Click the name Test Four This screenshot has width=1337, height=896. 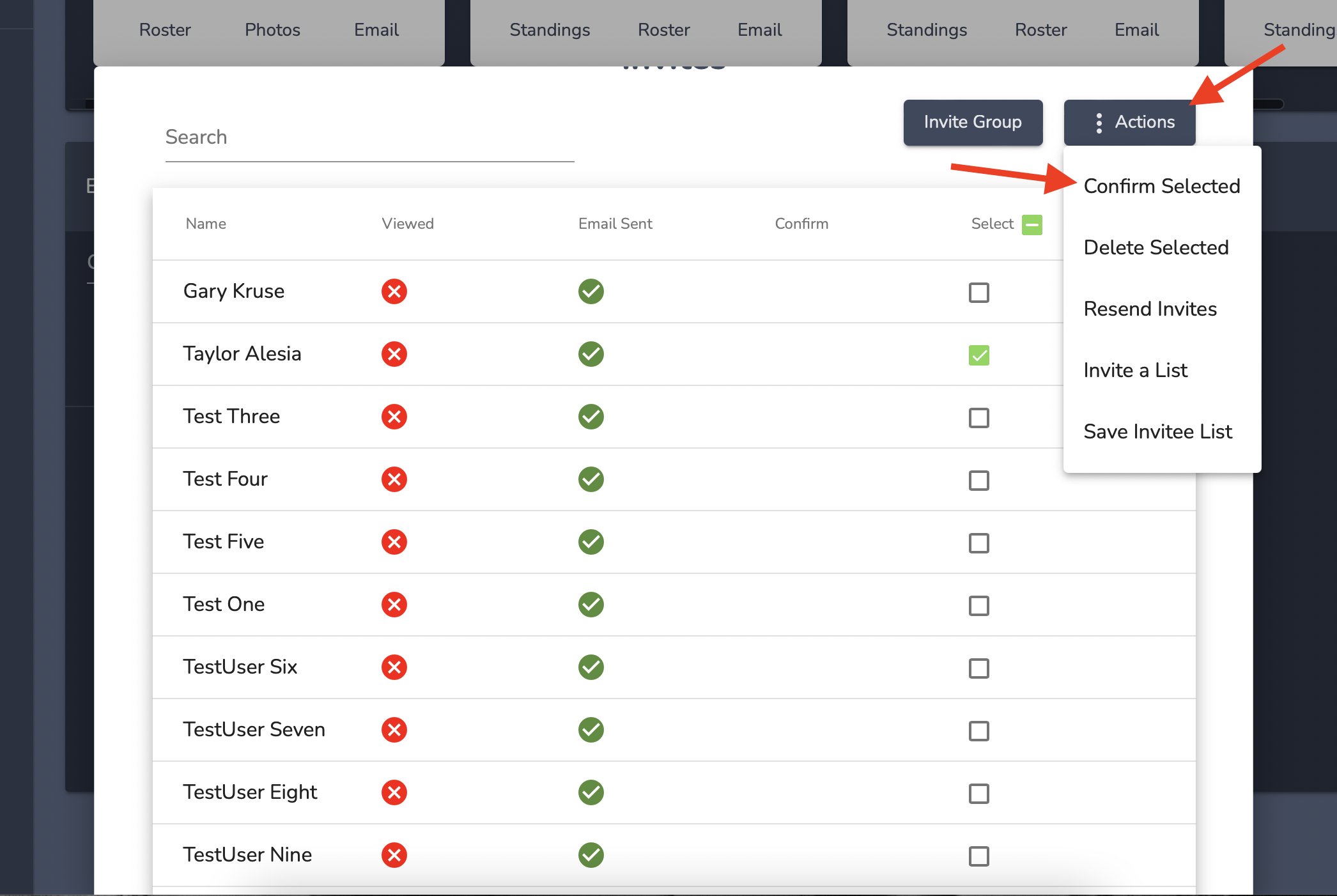point(225,479)
